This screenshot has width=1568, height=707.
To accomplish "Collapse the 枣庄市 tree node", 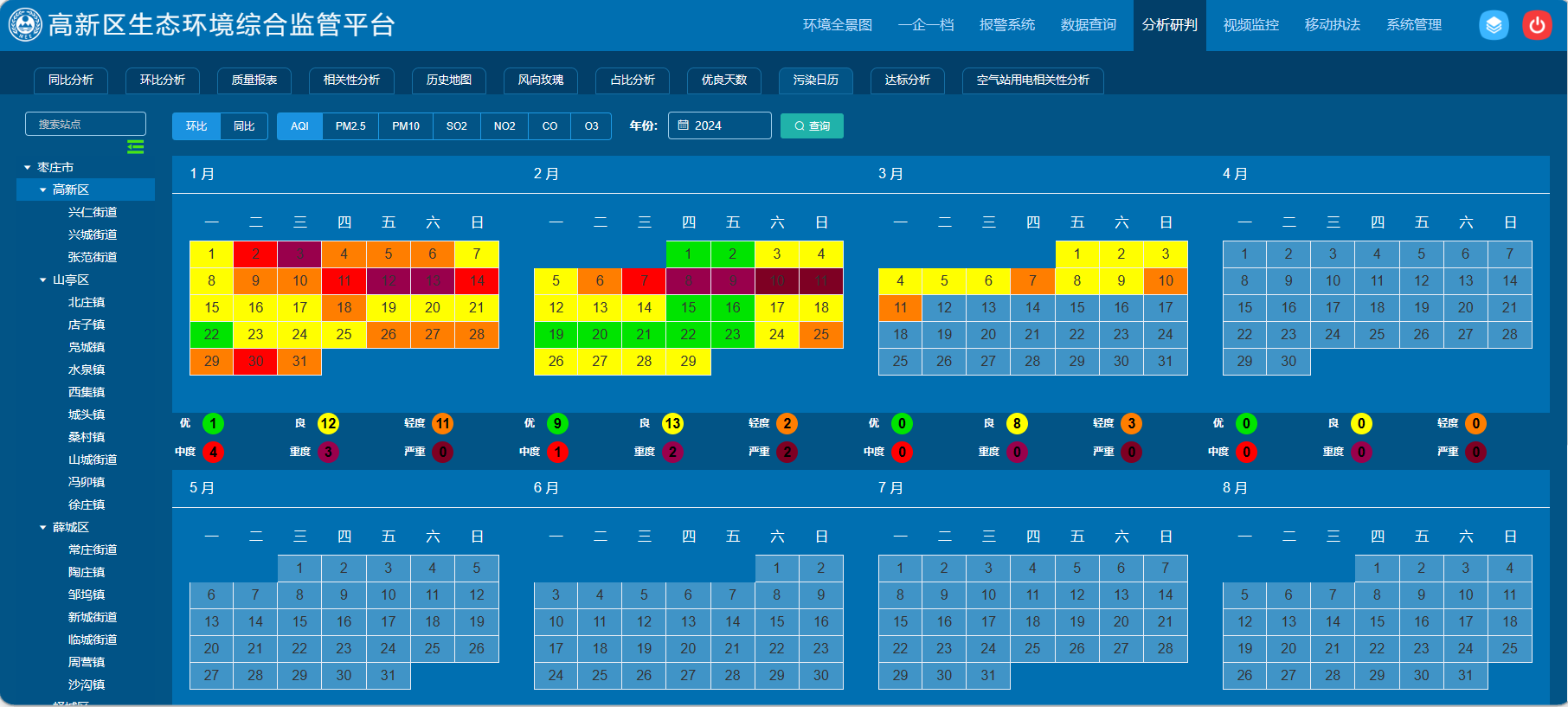I will tap(28, 168).
